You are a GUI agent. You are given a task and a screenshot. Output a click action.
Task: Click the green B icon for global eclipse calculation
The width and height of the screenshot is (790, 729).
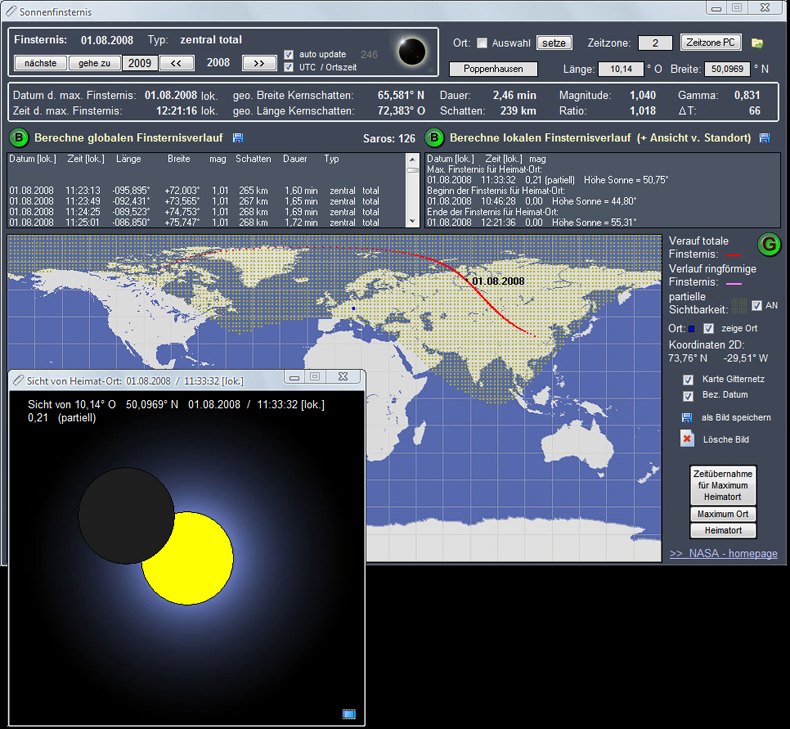pos(19,138)
